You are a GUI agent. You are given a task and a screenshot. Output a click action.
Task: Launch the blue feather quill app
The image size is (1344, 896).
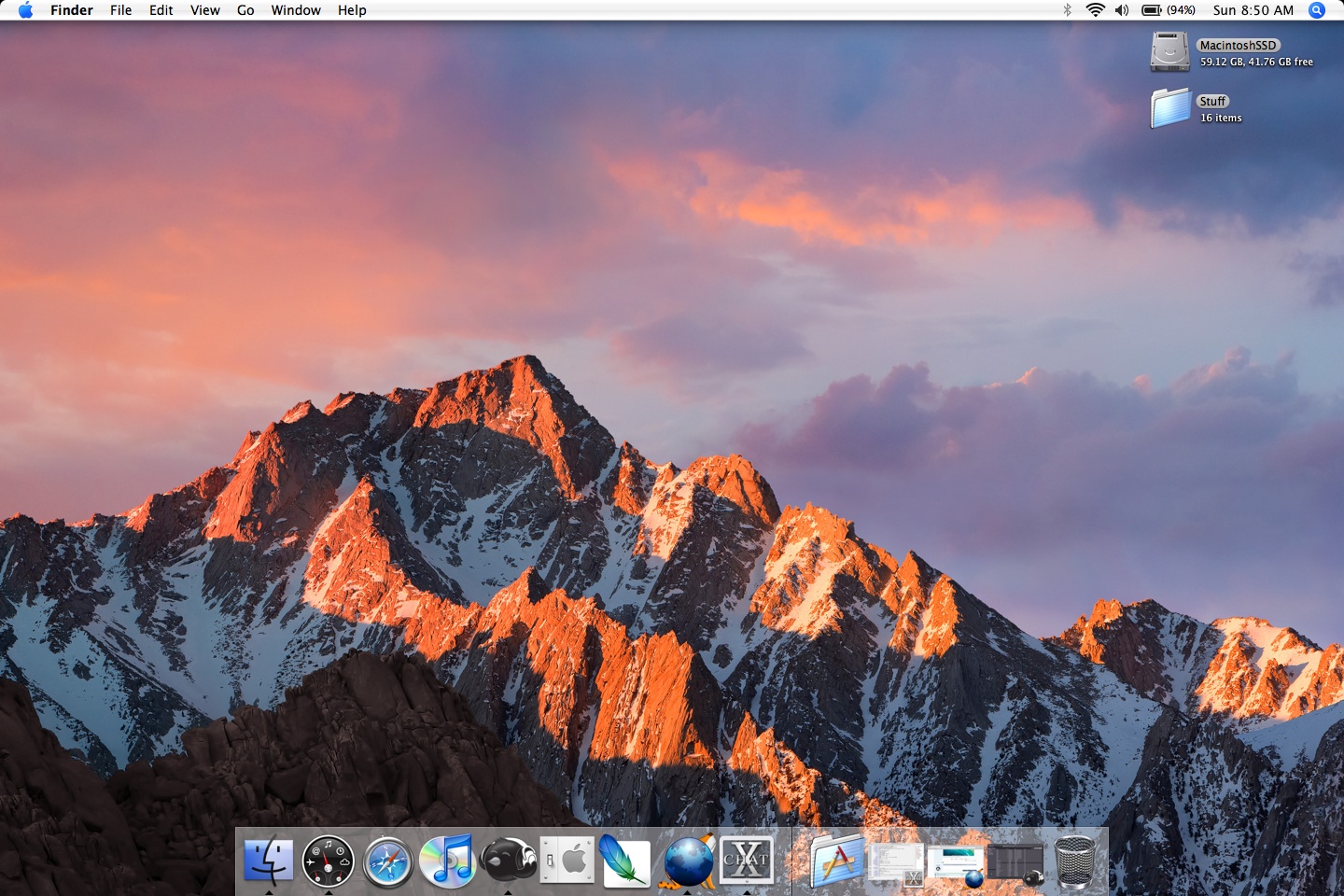626,860
